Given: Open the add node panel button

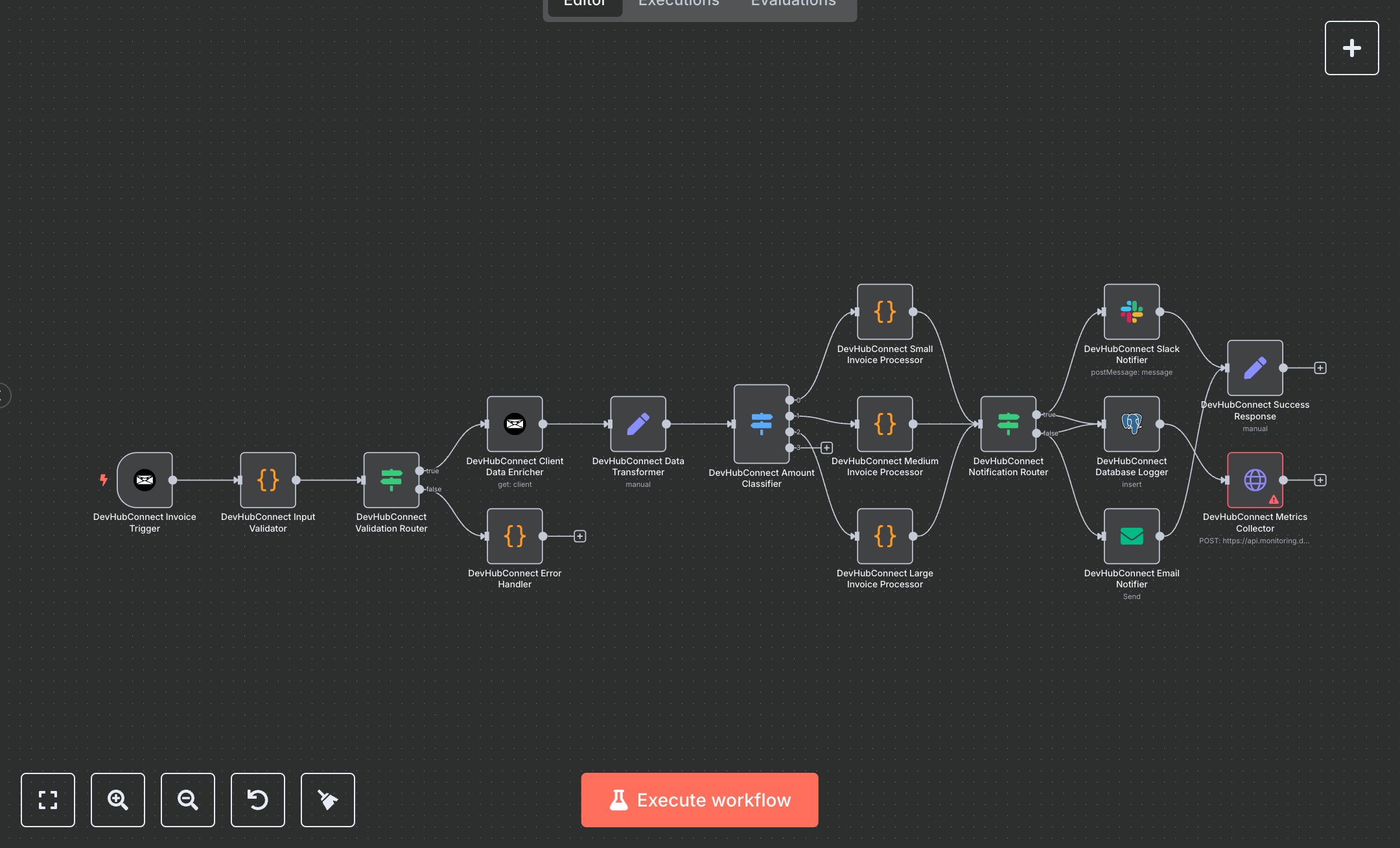Looking at the screenshot, I should 1351,48.
